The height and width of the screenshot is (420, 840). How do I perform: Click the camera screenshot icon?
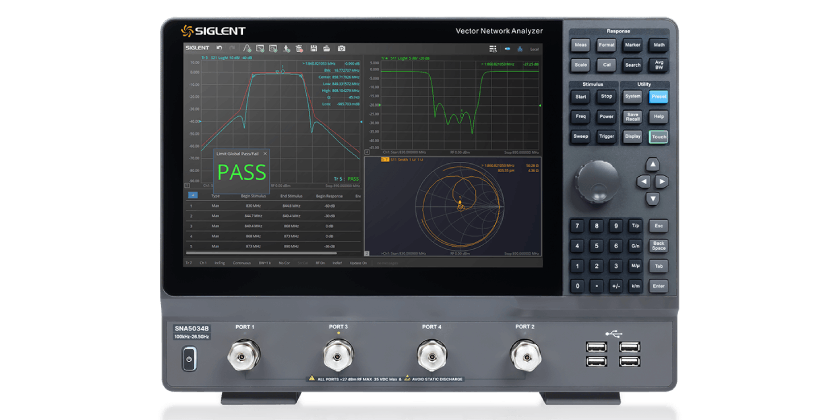pos(341,47)
